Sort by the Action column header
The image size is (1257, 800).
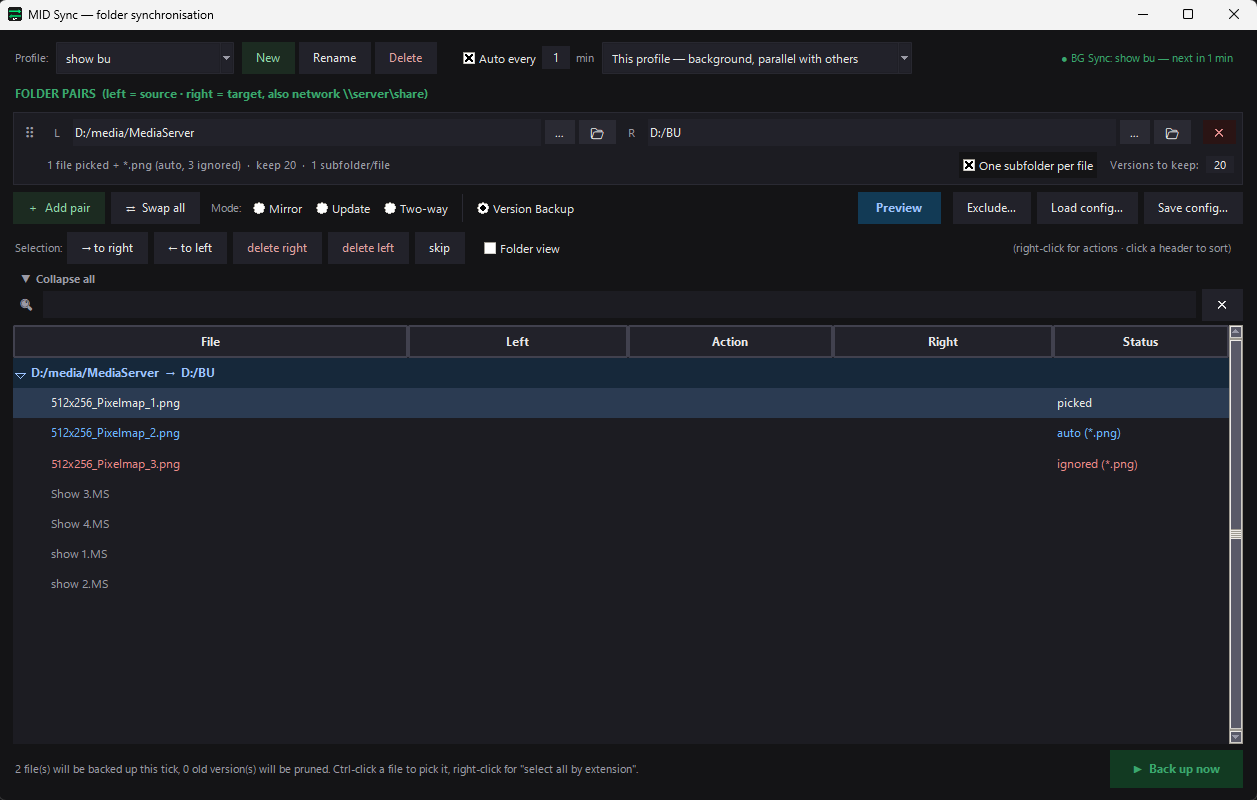730,342
